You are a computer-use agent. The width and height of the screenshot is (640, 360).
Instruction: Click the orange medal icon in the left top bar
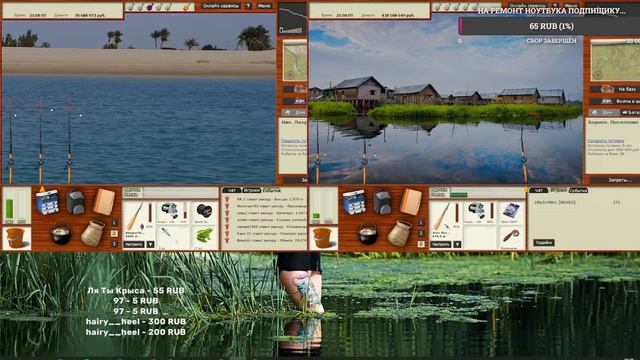click(x=186, y=7)
